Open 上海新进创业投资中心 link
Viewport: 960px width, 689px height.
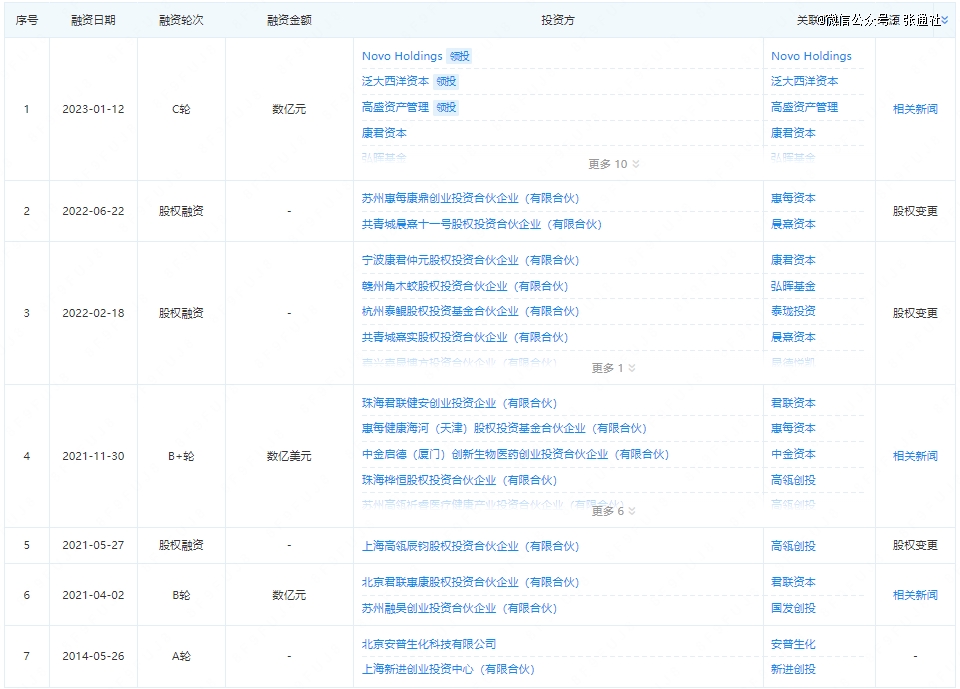point(447,670)
